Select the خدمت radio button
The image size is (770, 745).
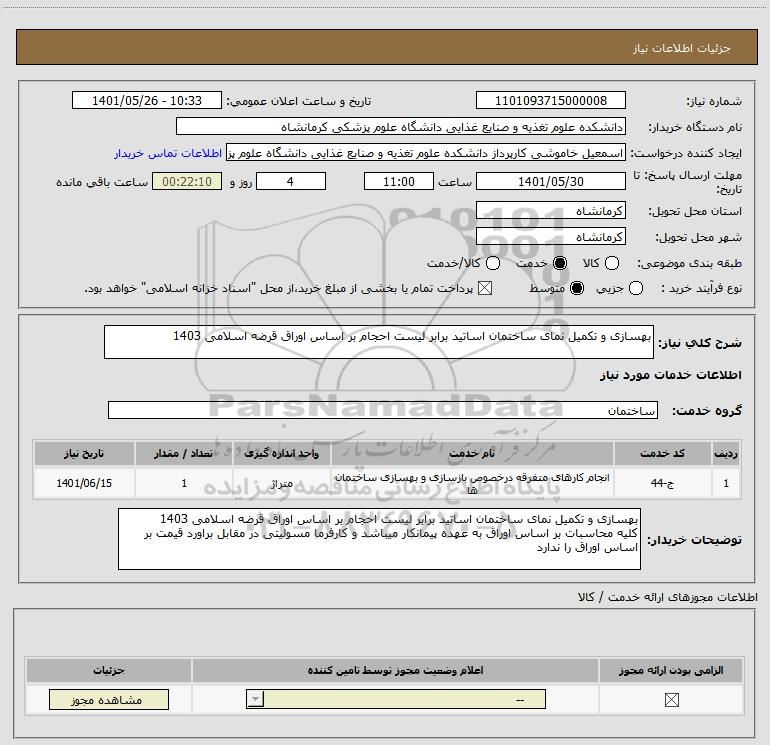click(x=560, y=263)
